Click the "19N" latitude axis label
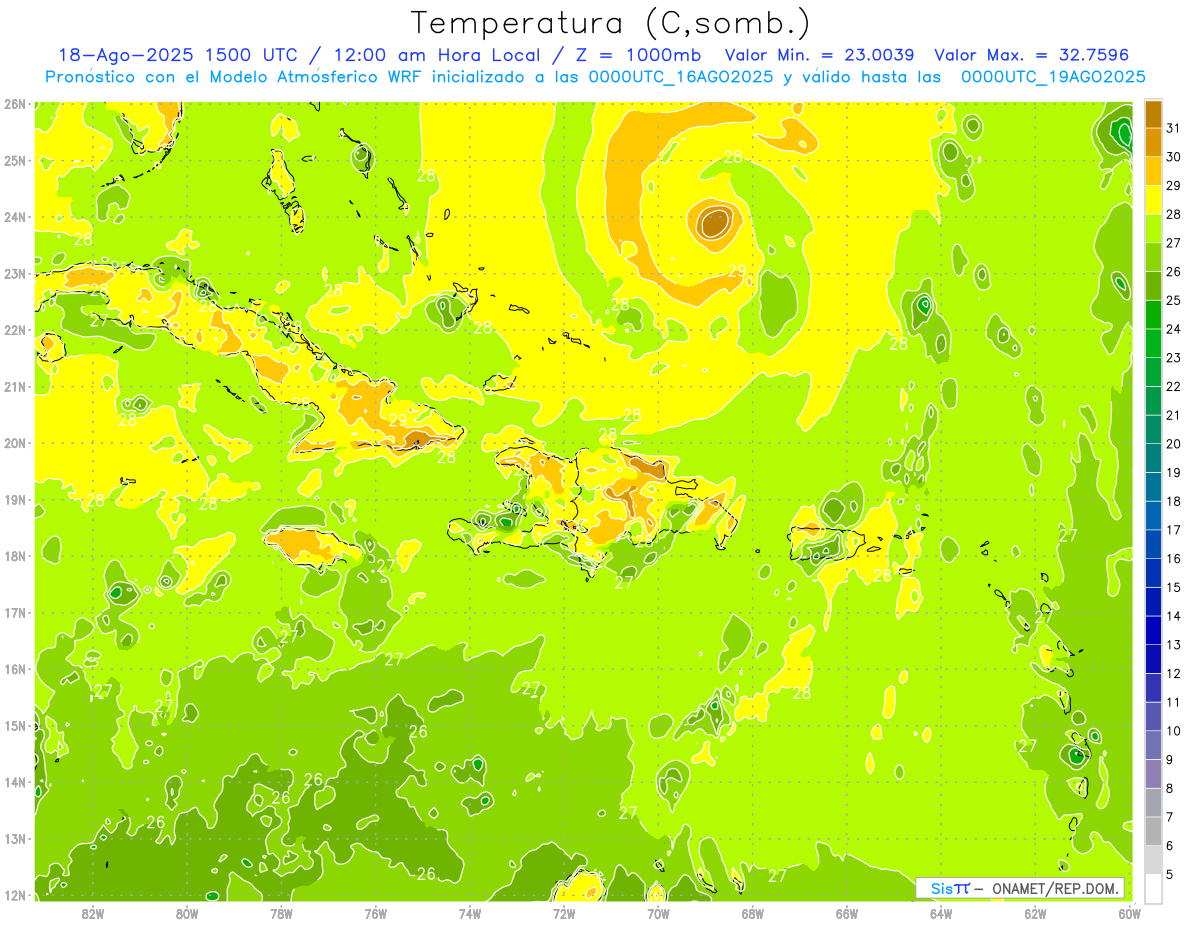 pos(14,499)
